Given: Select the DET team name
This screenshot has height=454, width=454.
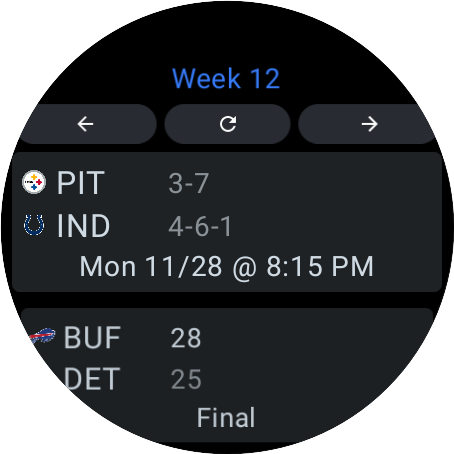Looking at the screenshot, I should coord(91,379).
